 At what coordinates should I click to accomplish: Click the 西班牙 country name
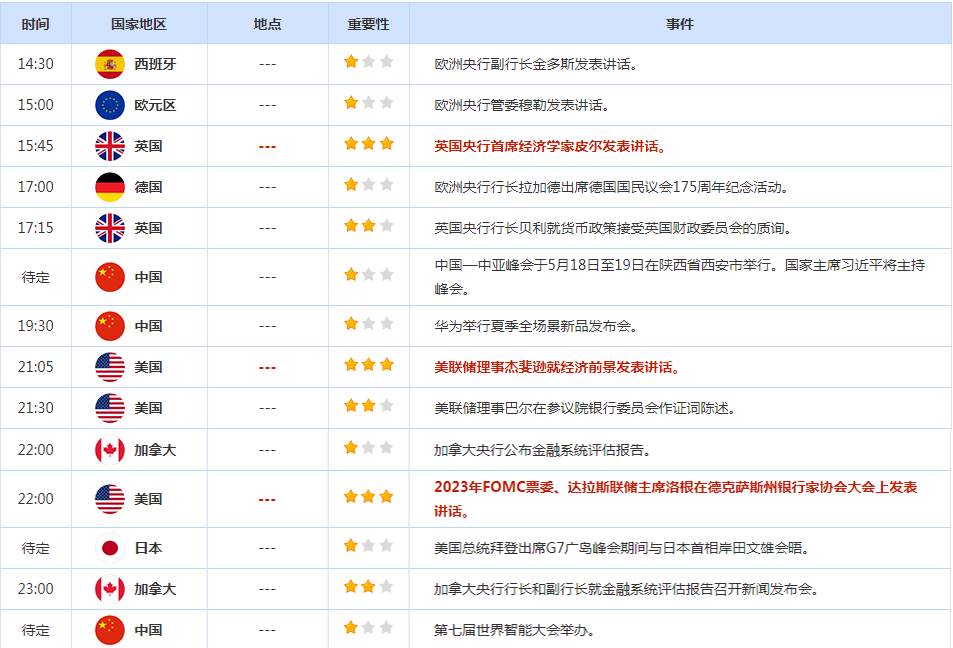(155, 64)
